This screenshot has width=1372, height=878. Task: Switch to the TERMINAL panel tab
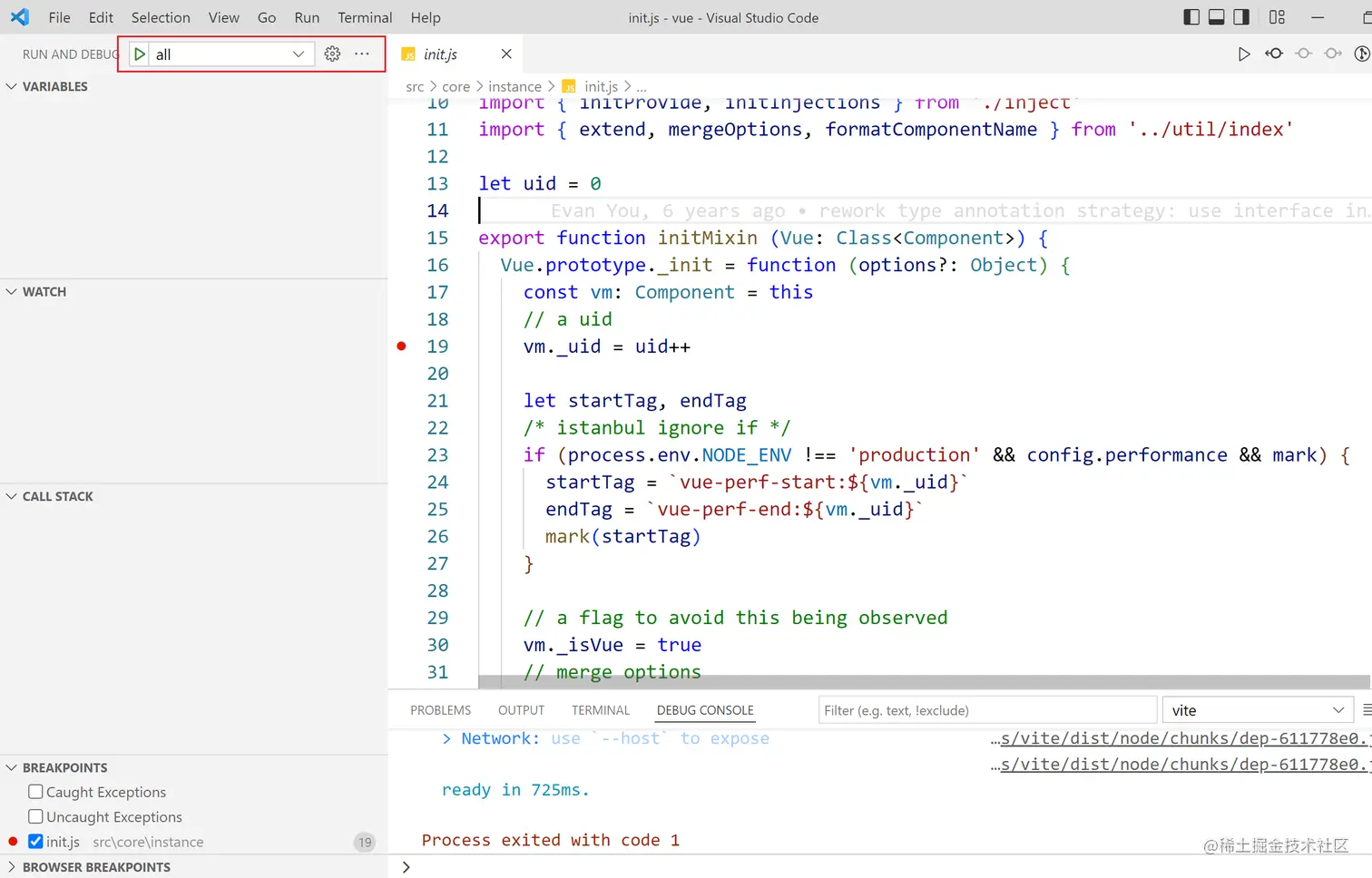pyautogui.click(x=601, y=710)
